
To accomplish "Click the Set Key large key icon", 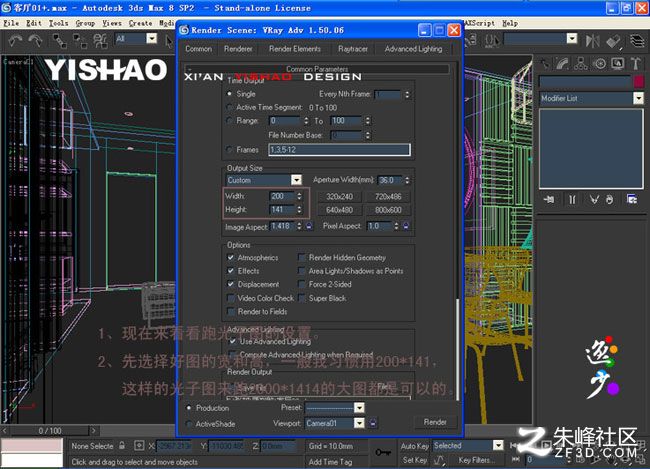I will point(383,452).
